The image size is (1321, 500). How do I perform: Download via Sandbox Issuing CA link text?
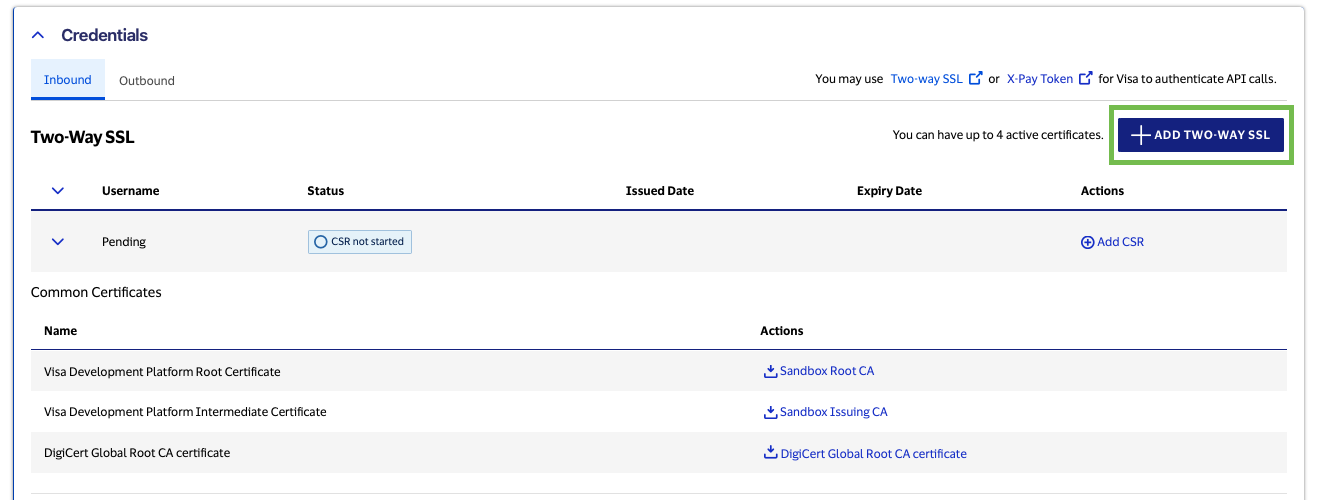coord(833,412)
